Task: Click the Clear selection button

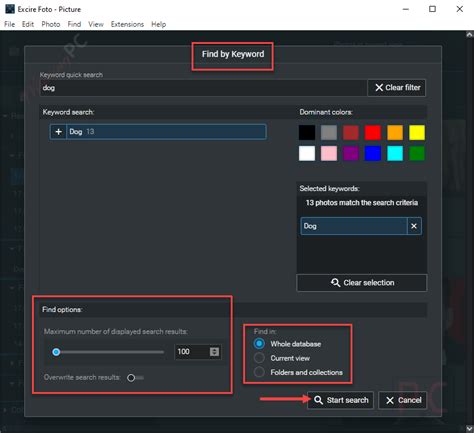Action: [x=362, y=283]
